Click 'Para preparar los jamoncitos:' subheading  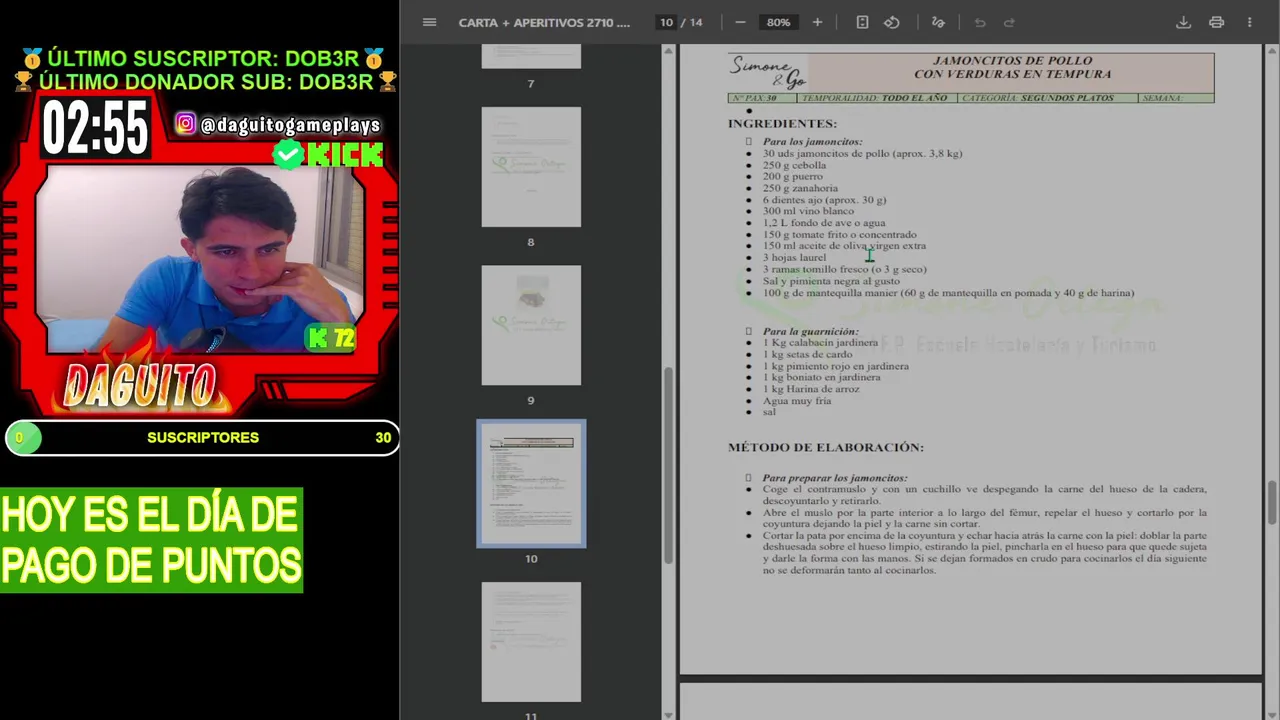pyautogui.click(x=835, y=478)
